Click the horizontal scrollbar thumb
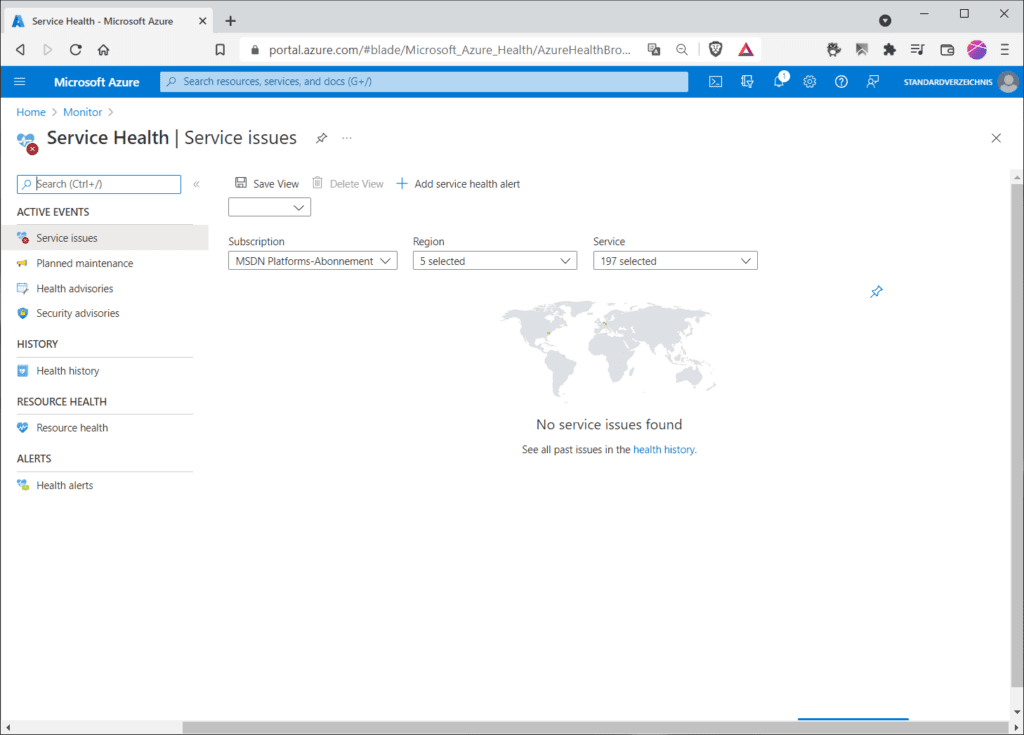1024x735 pixels. (596, 727)
